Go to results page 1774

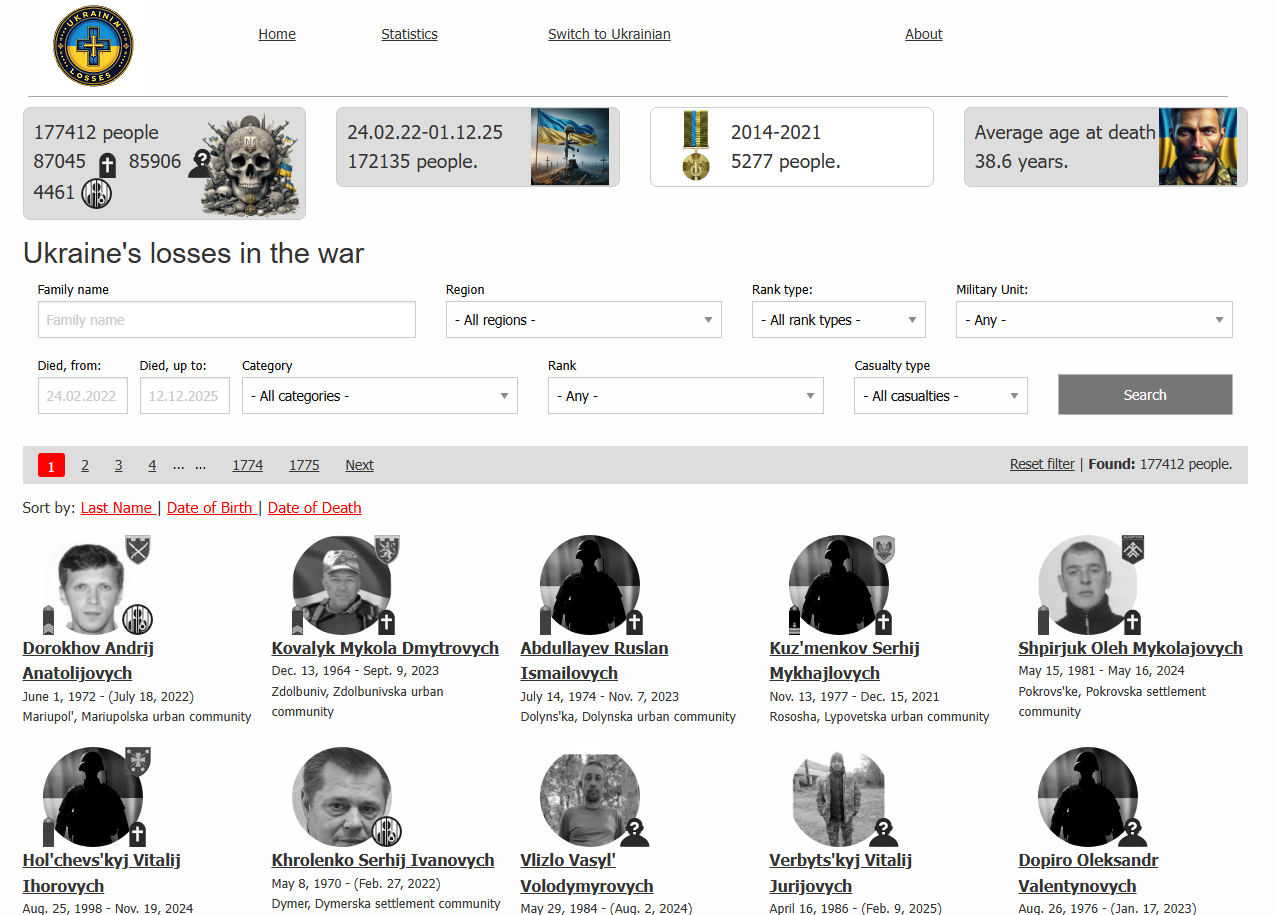(x=248, y=465)
